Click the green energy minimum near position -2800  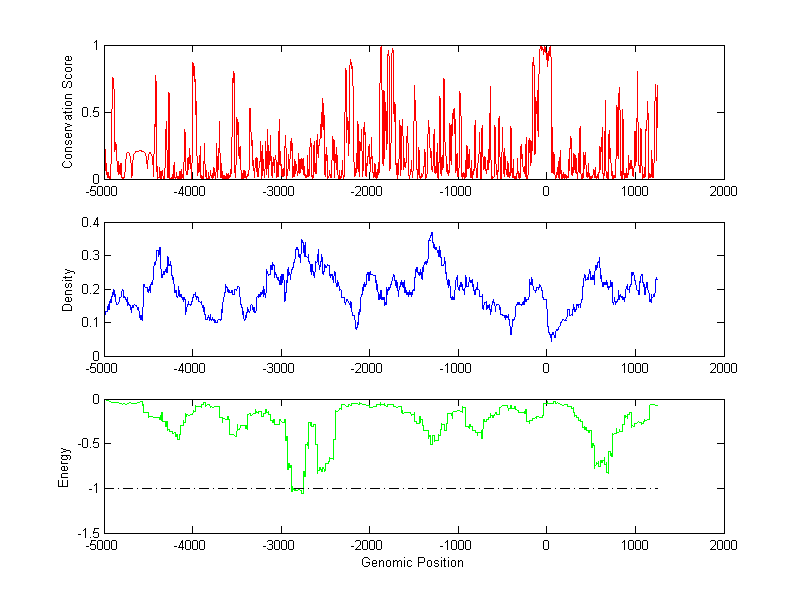(x=299, y=490)
